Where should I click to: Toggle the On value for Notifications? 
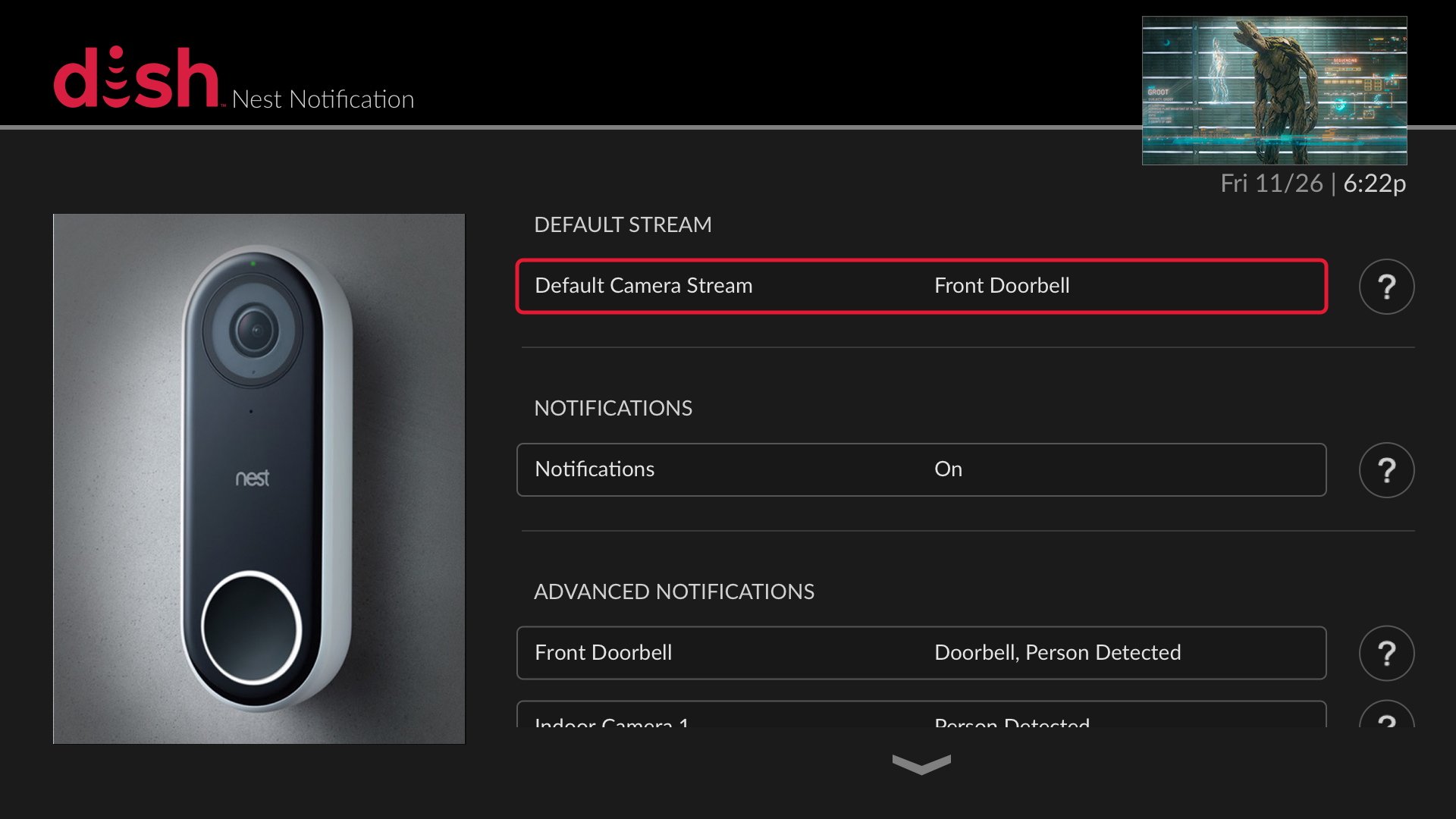point(948,469)
